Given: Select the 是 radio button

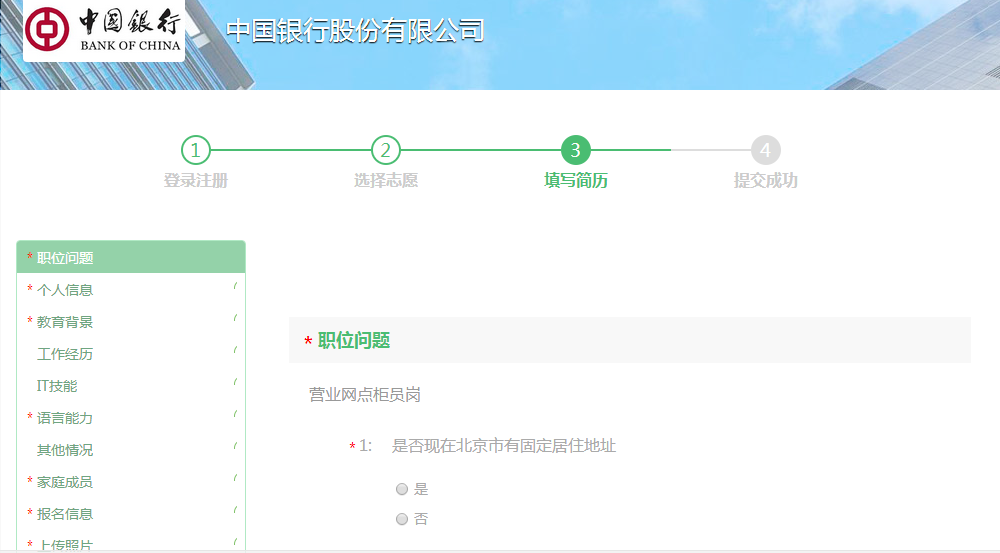Looking at the screenshot, I should [402, 489].
